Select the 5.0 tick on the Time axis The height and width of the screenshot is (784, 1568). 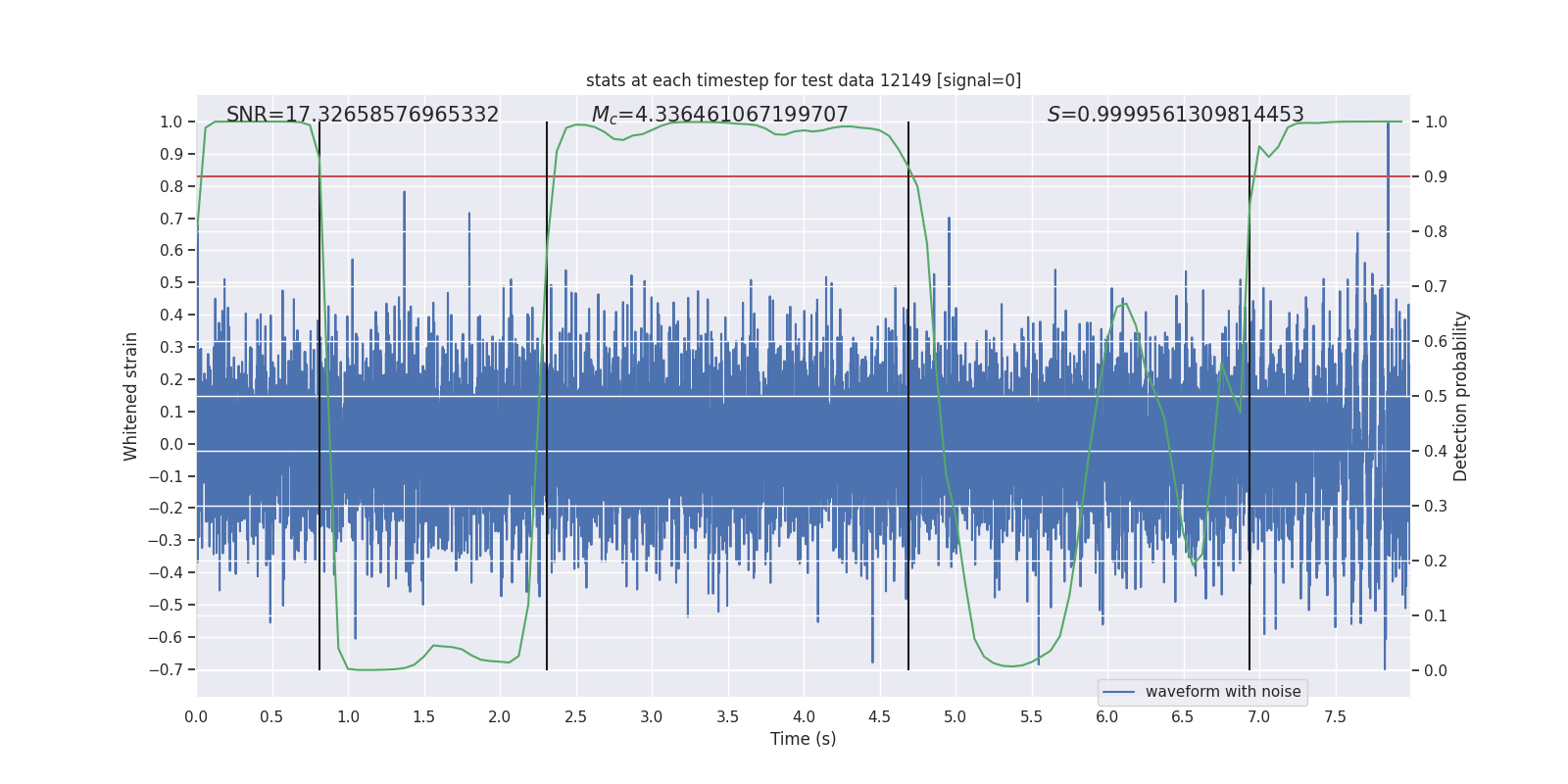click(x=955, y=716)
